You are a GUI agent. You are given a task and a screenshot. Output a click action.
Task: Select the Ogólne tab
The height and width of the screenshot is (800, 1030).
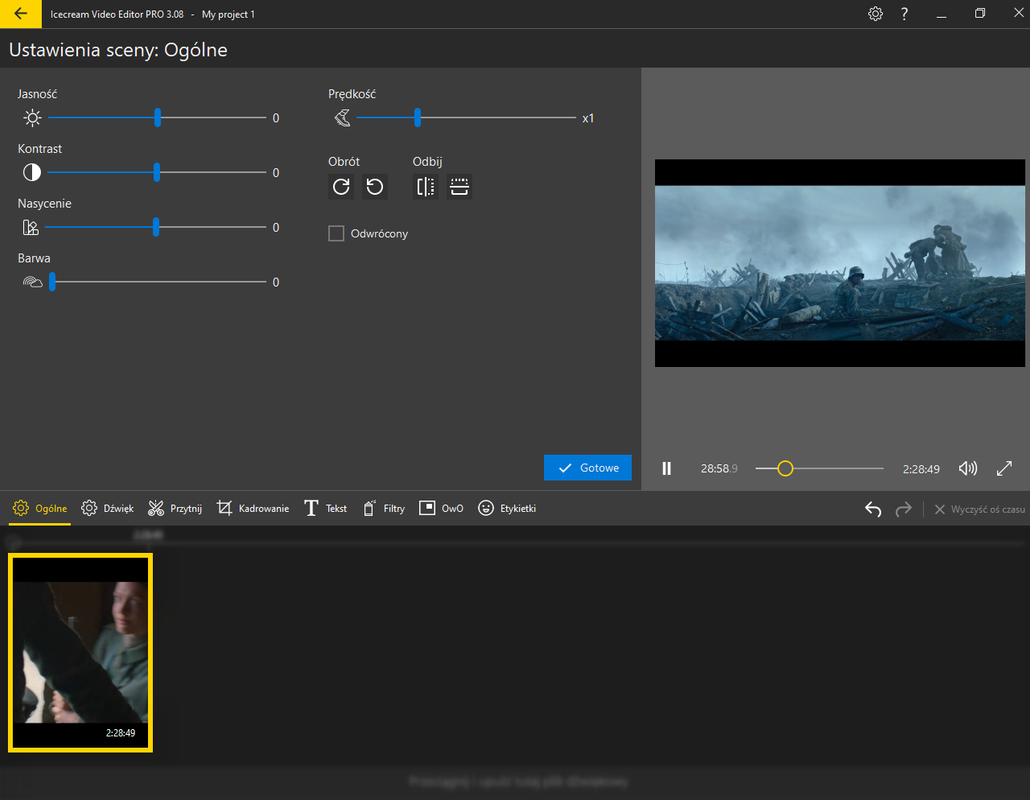[x=39, y=508]
